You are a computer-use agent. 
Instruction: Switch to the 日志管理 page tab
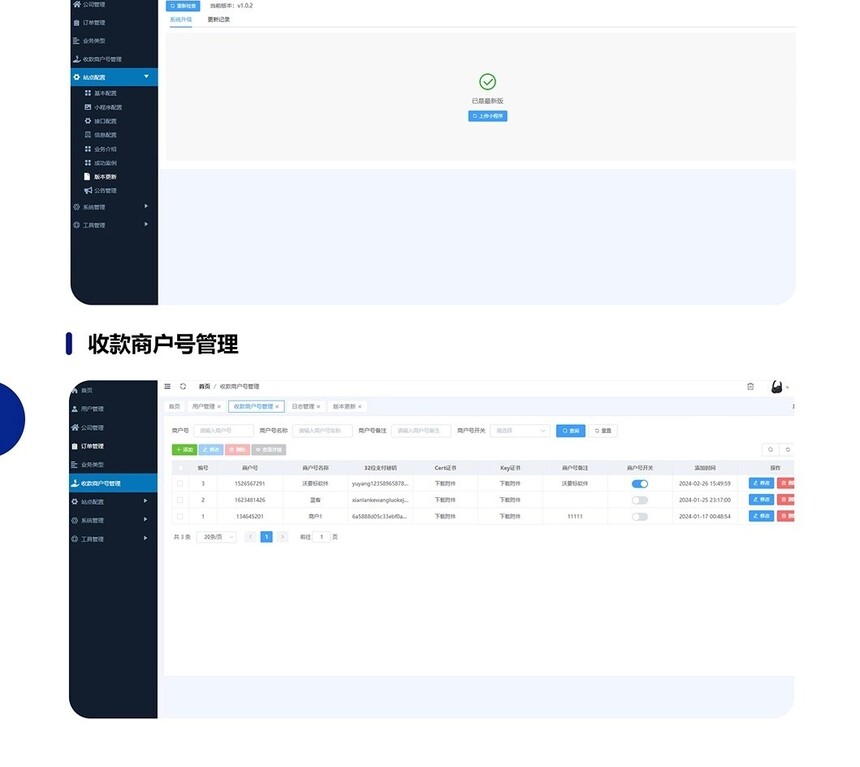click(303, 407)
